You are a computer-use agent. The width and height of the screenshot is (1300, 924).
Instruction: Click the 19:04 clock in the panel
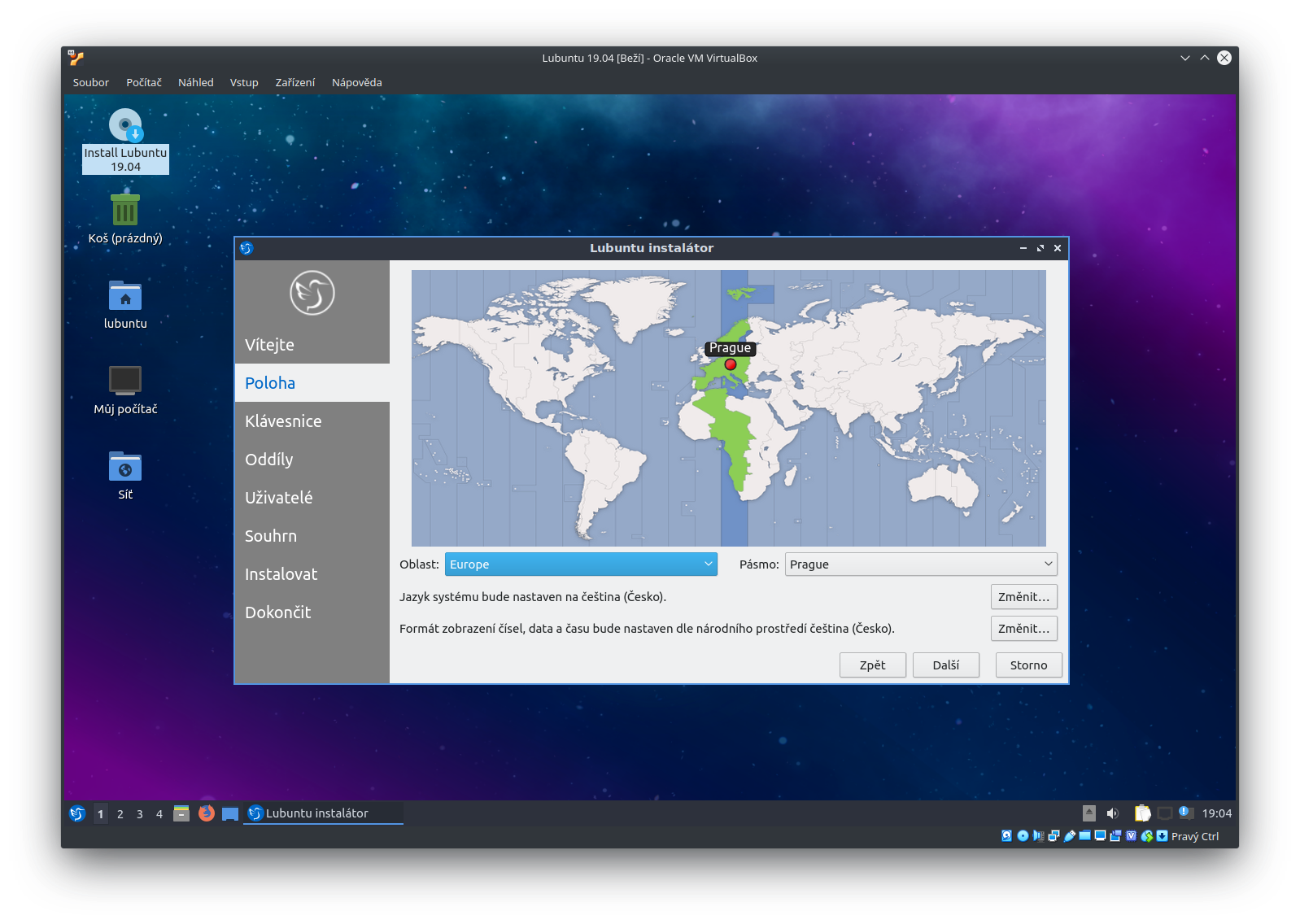(x=1217, y=813)
